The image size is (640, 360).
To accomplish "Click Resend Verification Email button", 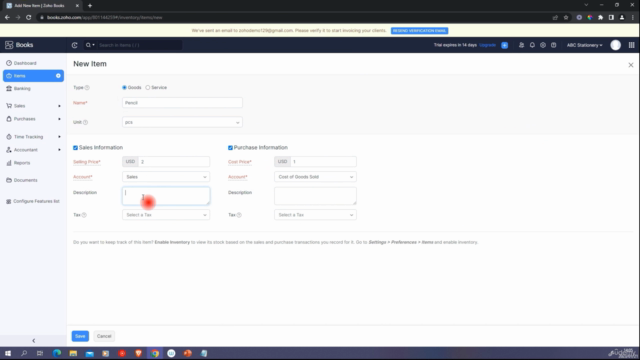I will click(x=419, y=31).
